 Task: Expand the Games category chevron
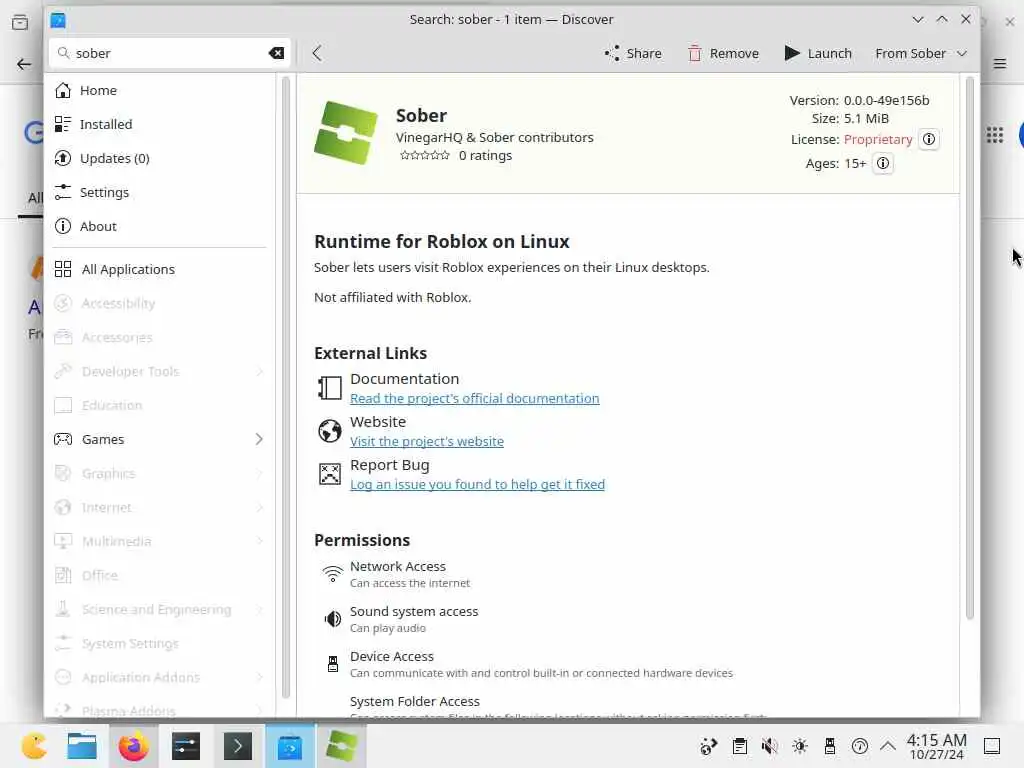pyautogui.click(x=259, y=439)
